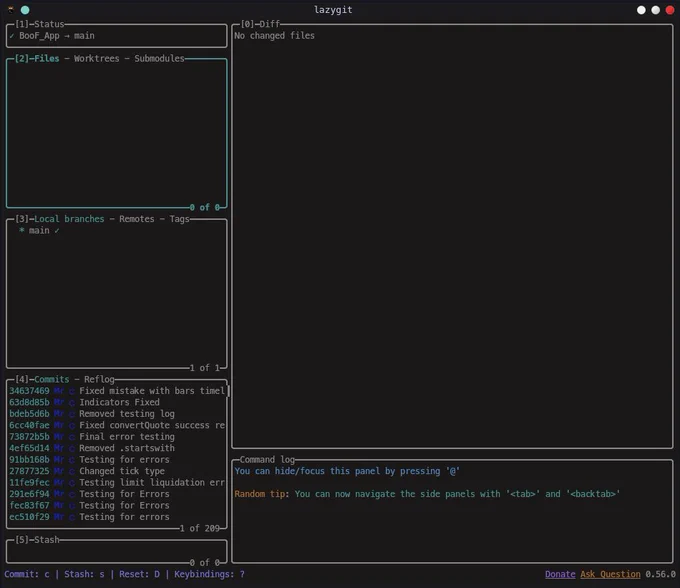Click the Random tip line
Viewport: 680px width, 588px height.
coord(427,494)
